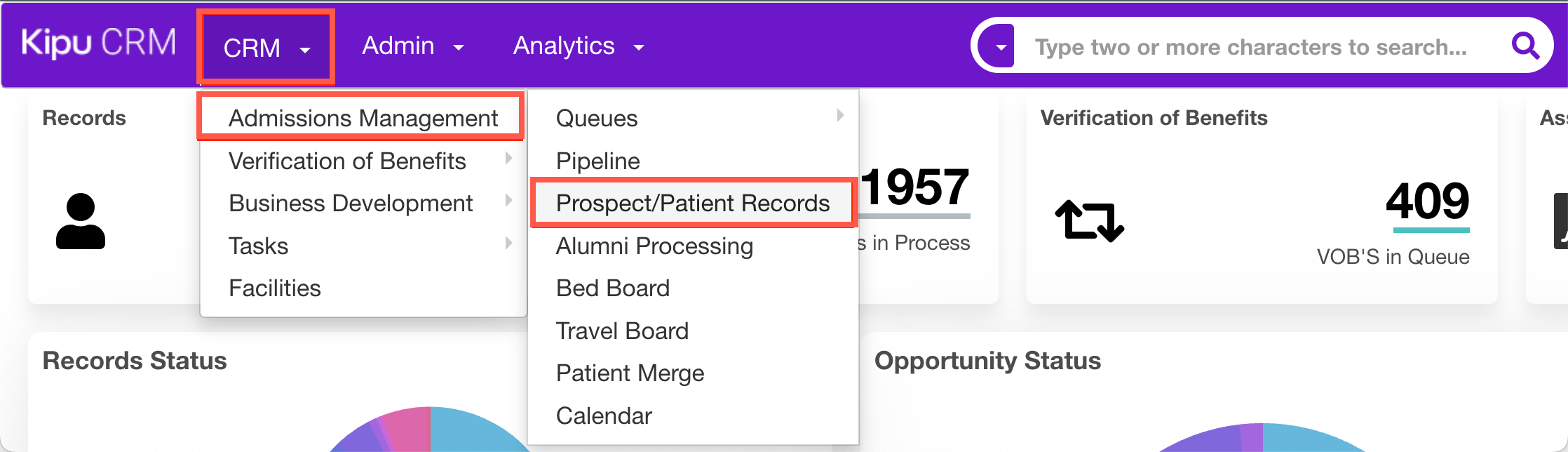Viewport: 1568px width, 452px height.
Task: Expand the Queues submenu
Action: pyautogui.click(x=597, y=118)
